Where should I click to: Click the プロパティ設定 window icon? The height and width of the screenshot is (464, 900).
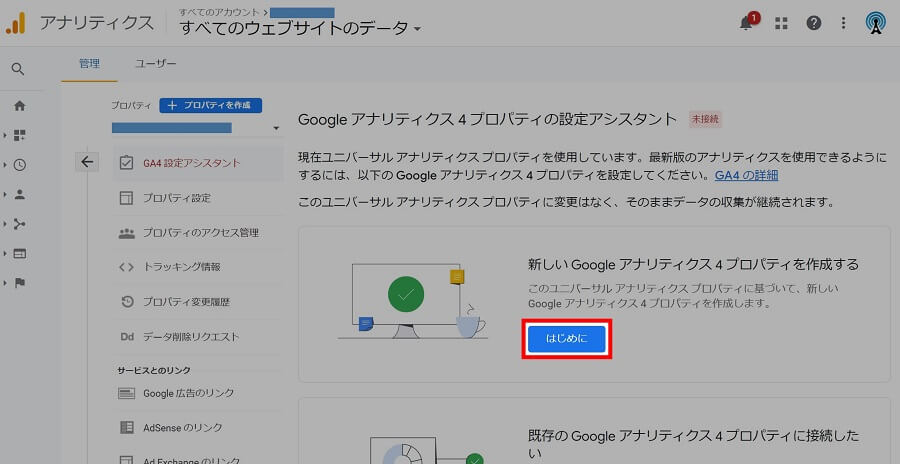coord(126,198)
